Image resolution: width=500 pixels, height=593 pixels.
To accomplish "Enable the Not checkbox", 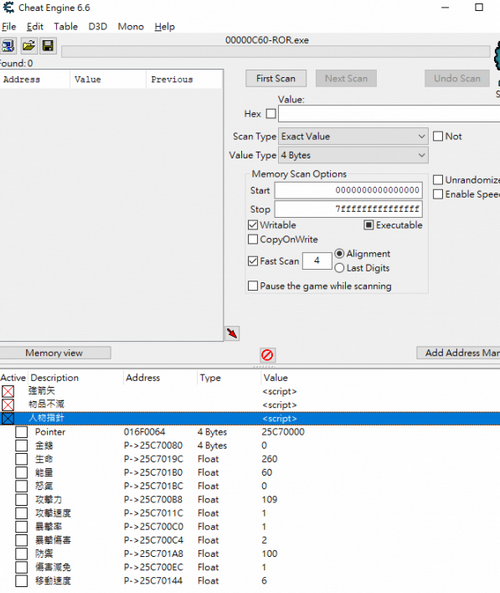I will [x=438, y=136].
